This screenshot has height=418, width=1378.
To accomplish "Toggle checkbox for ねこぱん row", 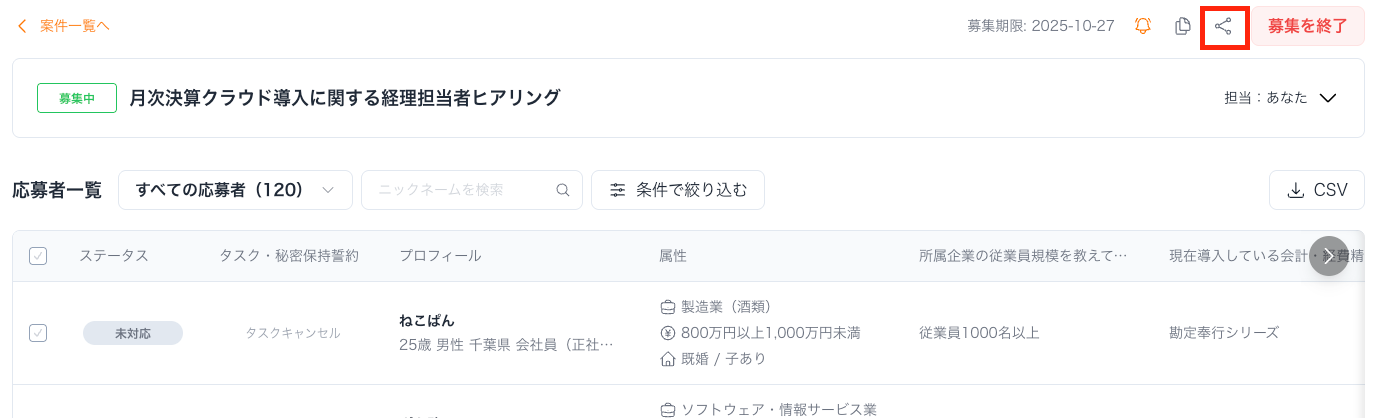I will (38, 333).
